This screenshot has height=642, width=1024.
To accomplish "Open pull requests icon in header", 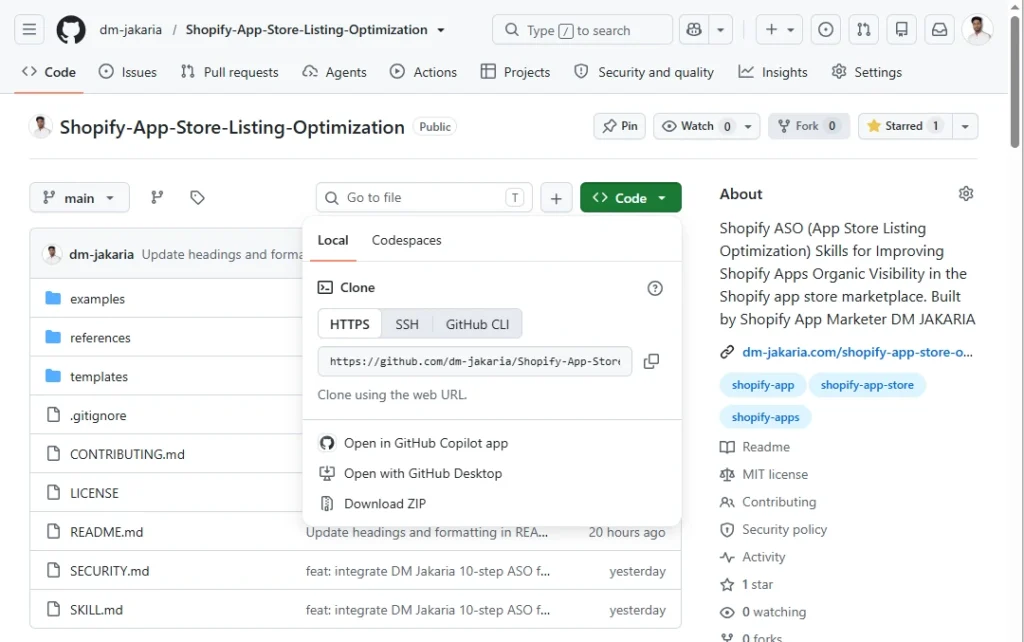I will 863,29.
